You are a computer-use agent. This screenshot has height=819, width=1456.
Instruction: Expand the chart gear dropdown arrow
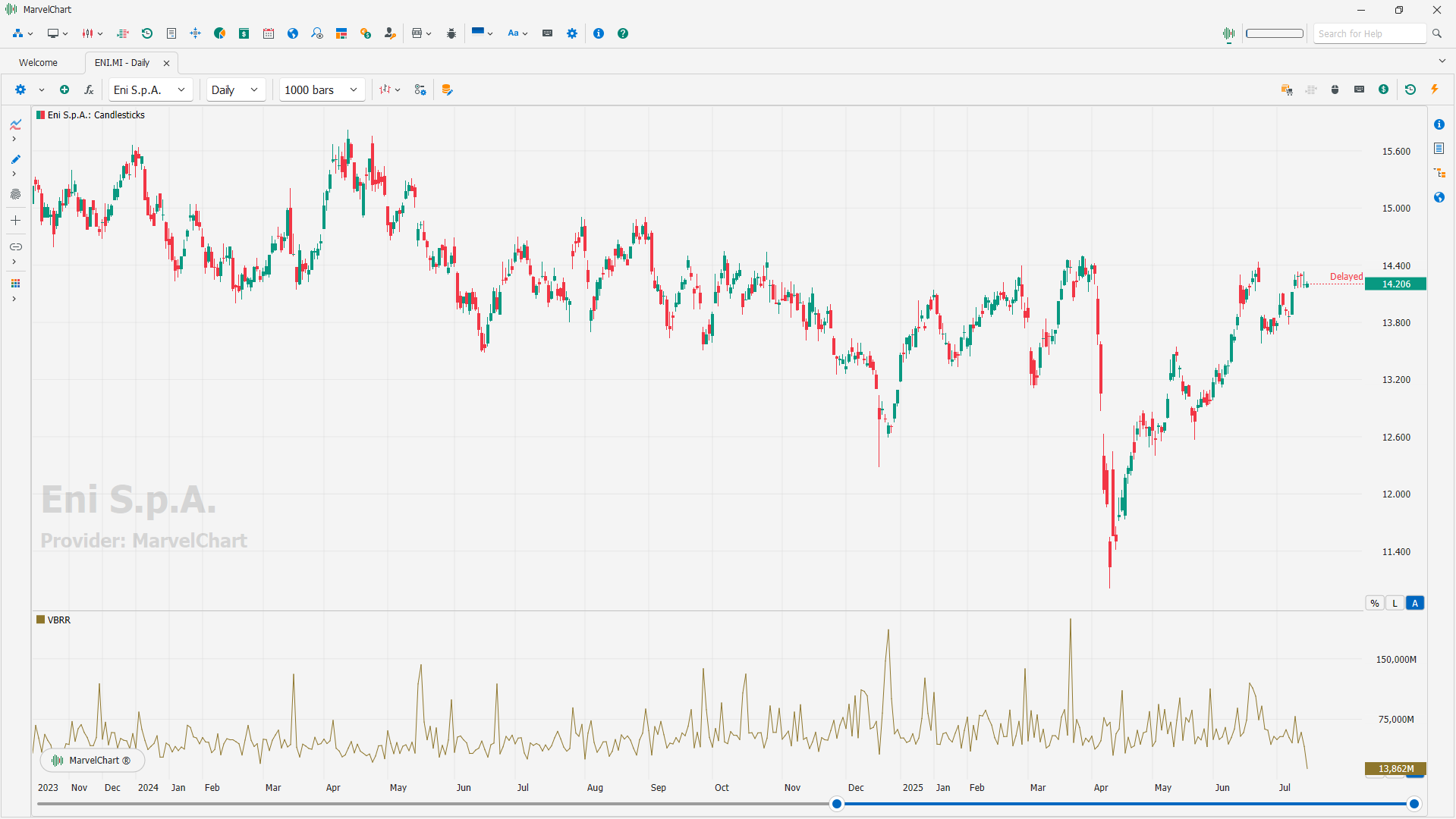(x=42, y=89)
